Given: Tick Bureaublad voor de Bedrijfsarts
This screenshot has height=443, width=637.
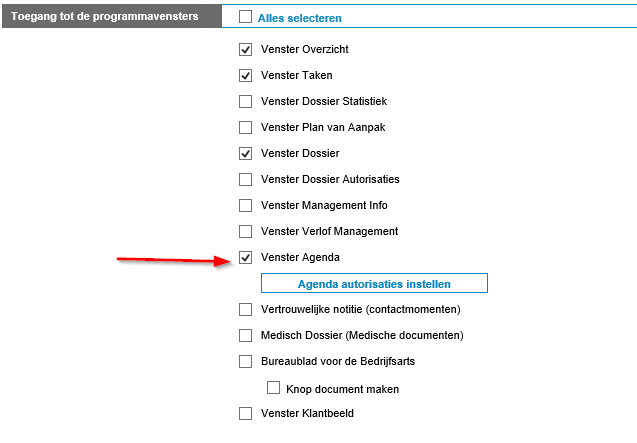Looking at the screenshot, I should click(245, 361).
